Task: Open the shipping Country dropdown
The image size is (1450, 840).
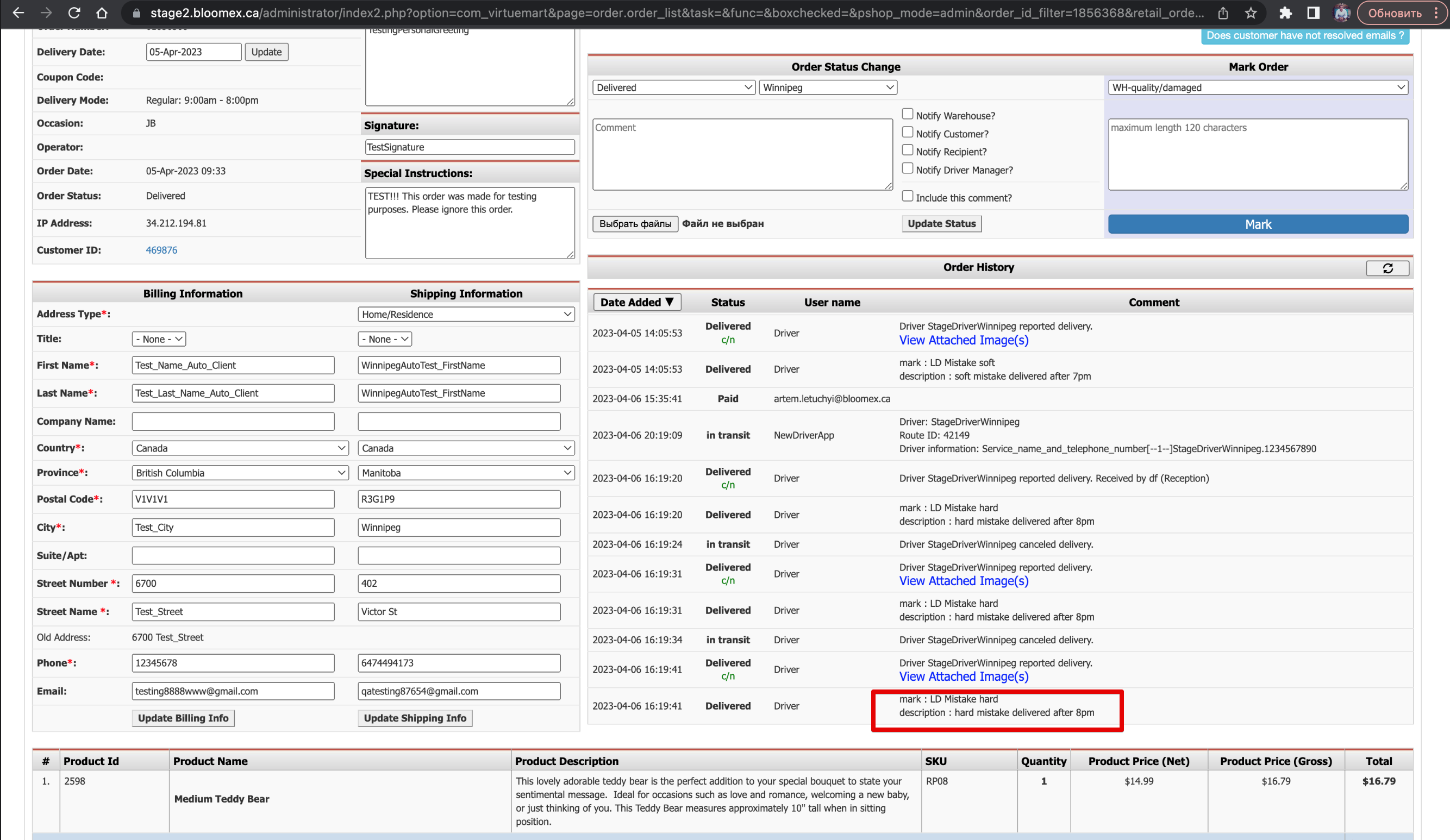Action: (466, 448)
